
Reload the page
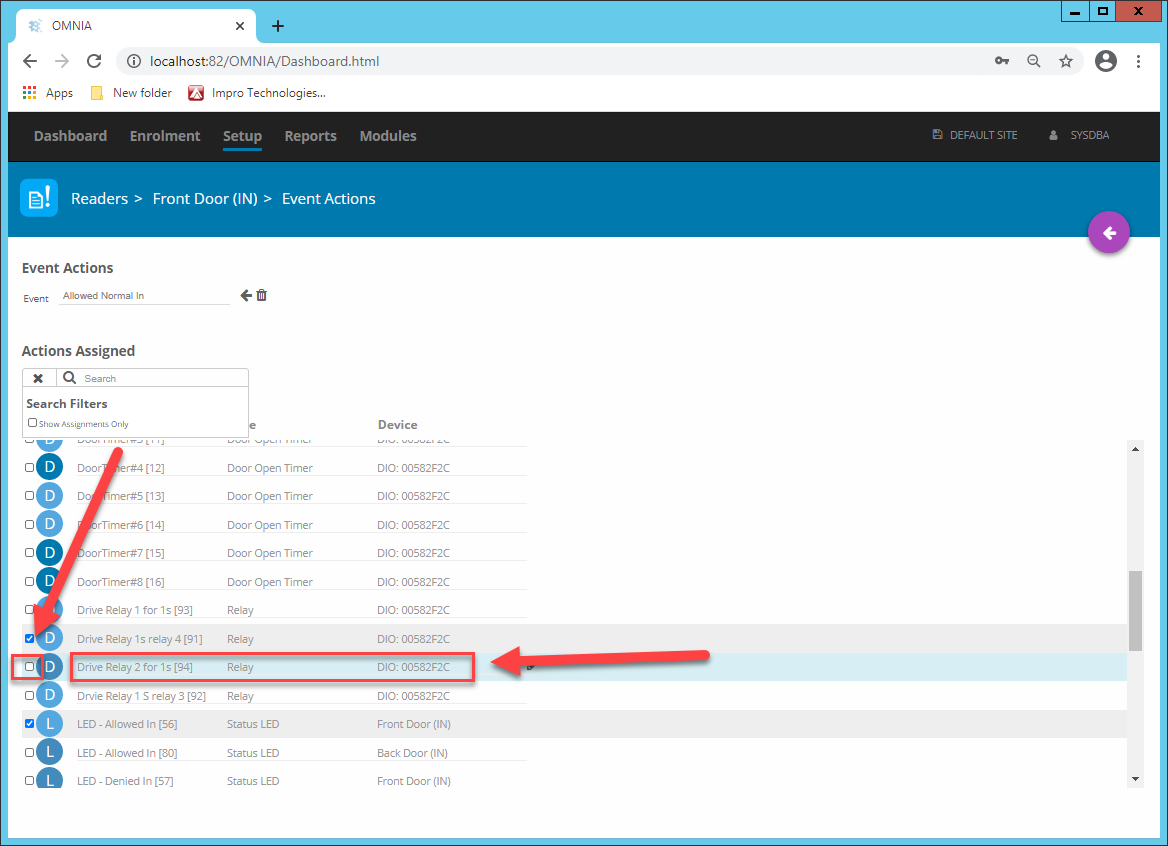[x=94, y=61]
